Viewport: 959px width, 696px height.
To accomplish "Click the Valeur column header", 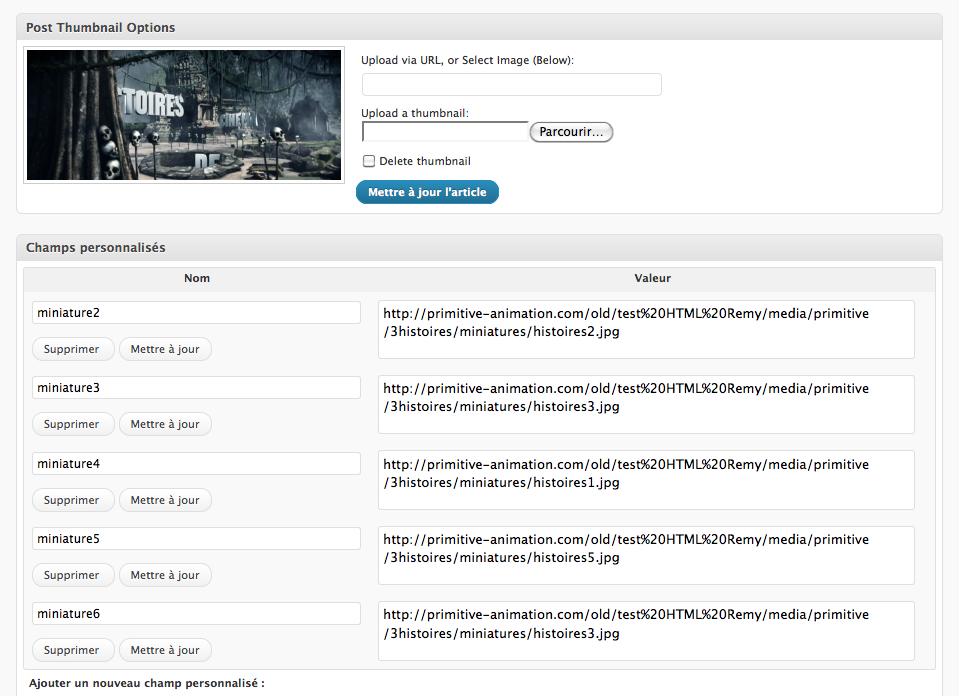I will point(653,278).
